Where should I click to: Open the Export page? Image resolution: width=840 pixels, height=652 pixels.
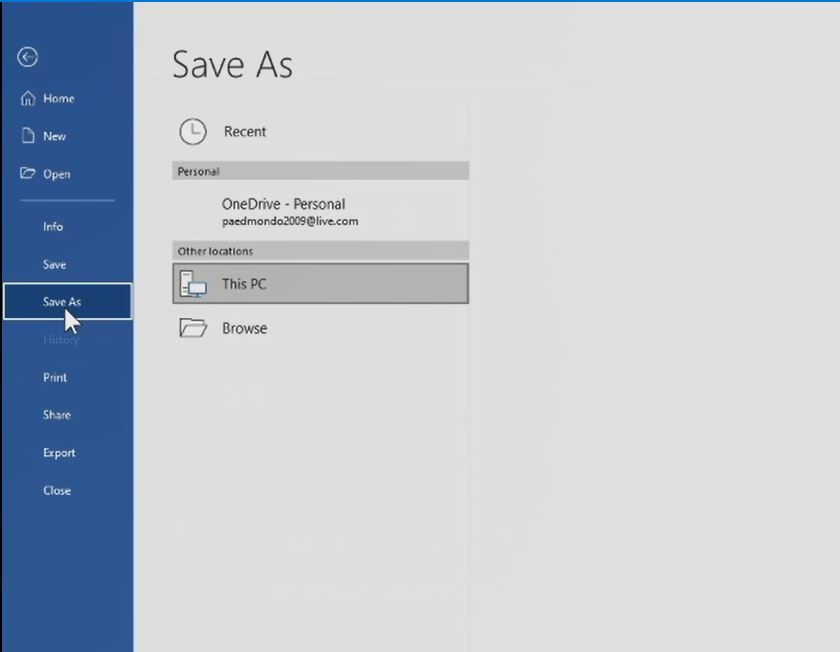[59, 453]
